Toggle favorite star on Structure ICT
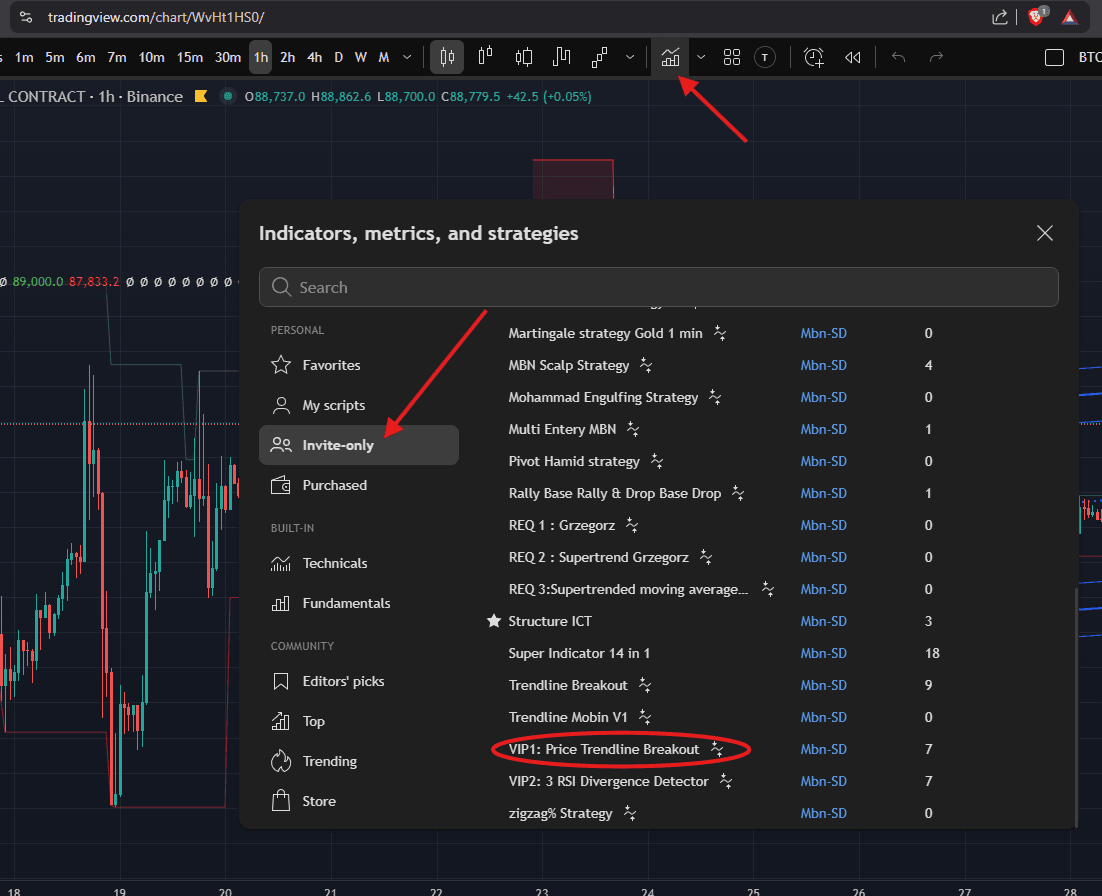 tap(494, 621)
